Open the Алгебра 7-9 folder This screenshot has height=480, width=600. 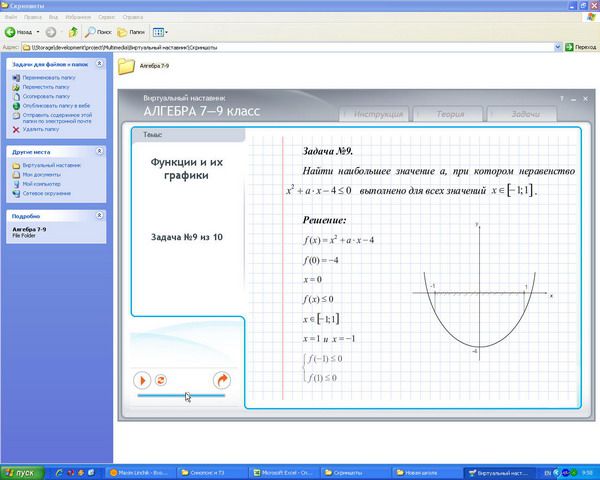click(127, 68)
